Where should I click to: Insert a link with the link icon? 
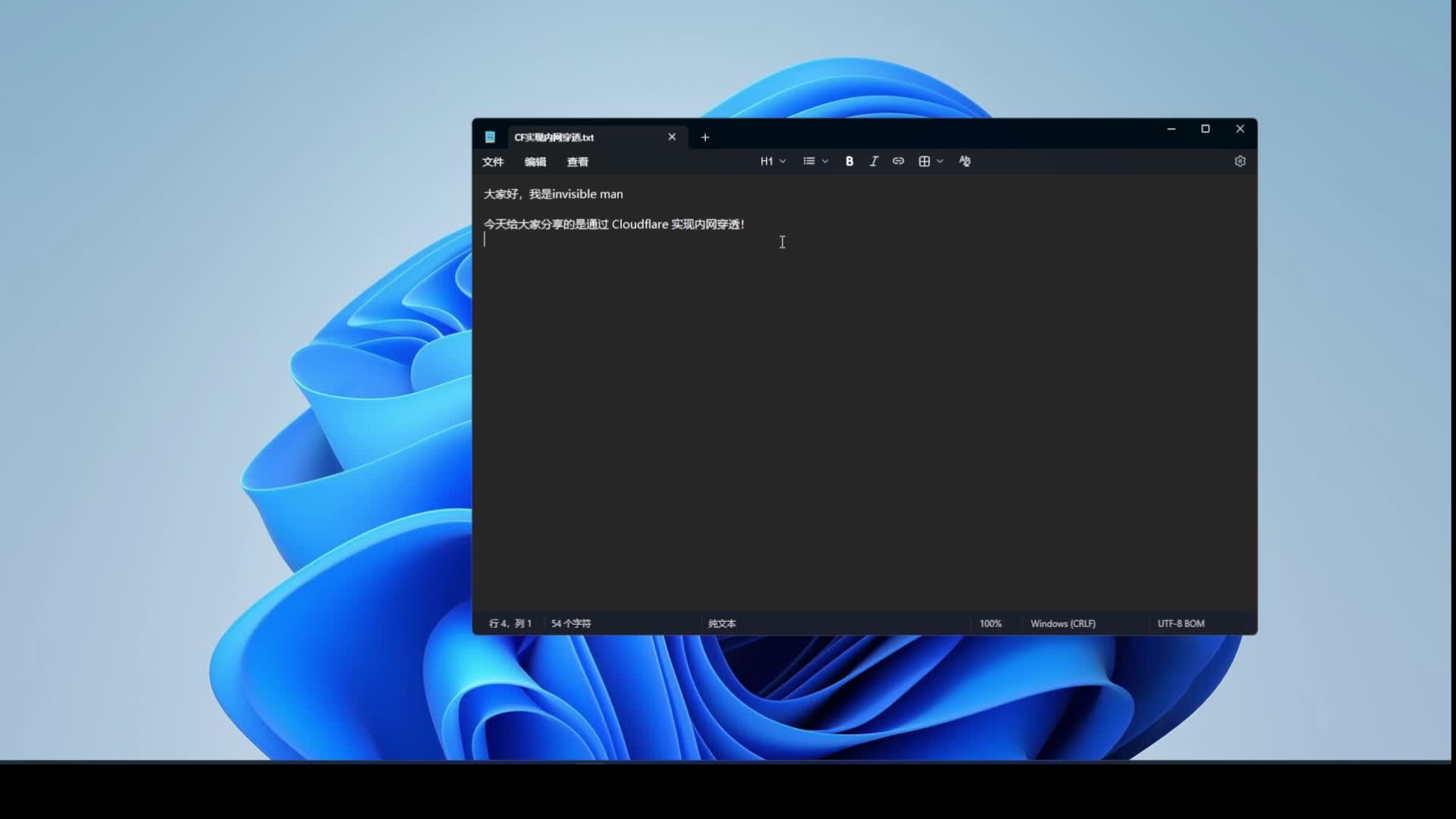898,162
